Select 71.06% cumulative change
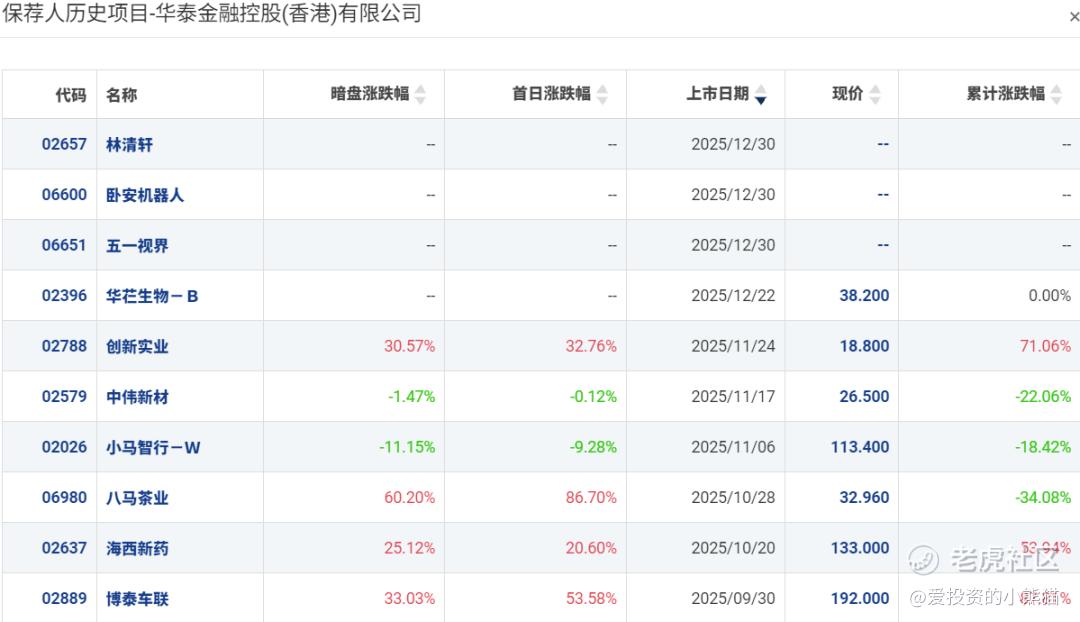Image resolution: width=1080 pixels, height=622 pixels. [x=1045, y=346]
